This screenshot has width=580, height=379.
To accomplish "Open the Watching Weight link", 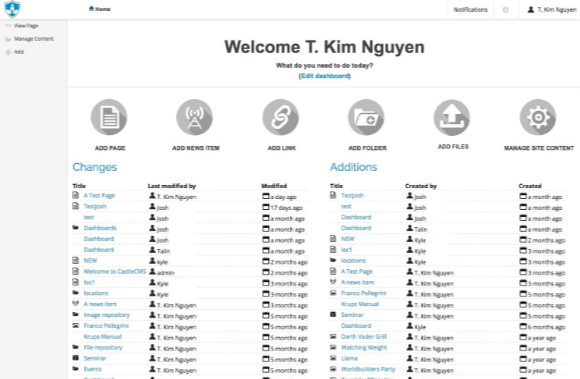I will (x=364, y=348).
